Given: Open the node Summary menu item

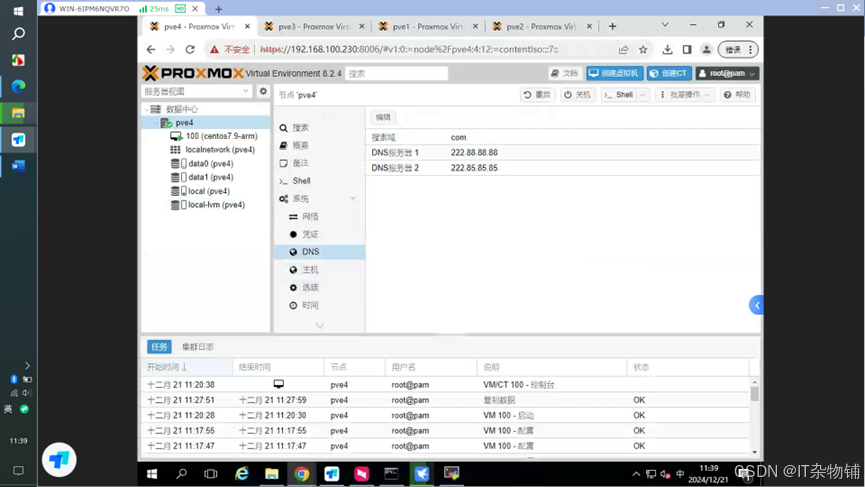Looking at the screenshot, I should pyautogui.click(x=295, y=146).
